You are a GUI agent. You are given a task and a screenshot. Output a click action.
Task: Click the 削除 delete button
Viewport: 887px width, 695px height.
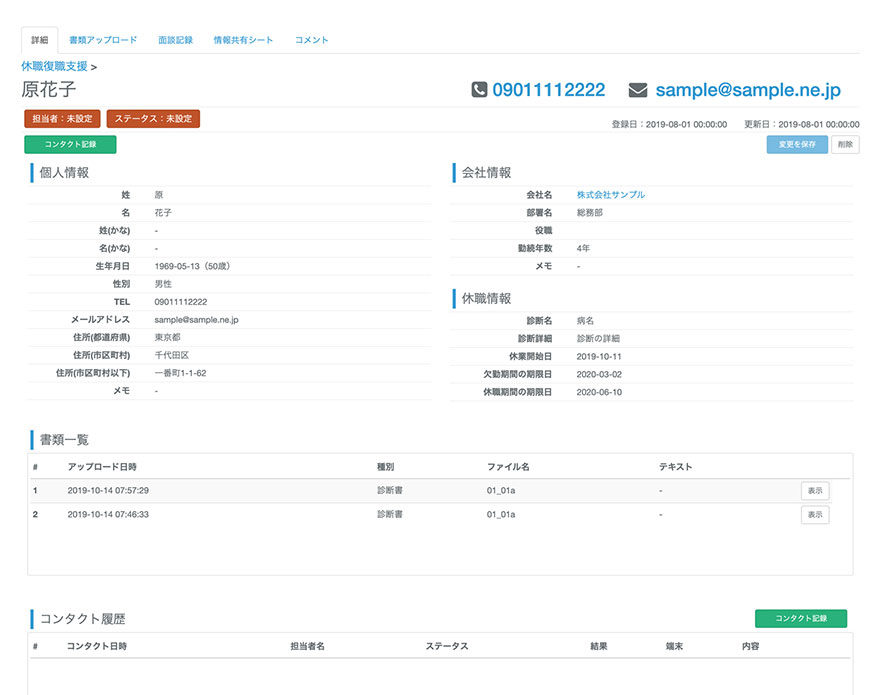tap(845, 144)
